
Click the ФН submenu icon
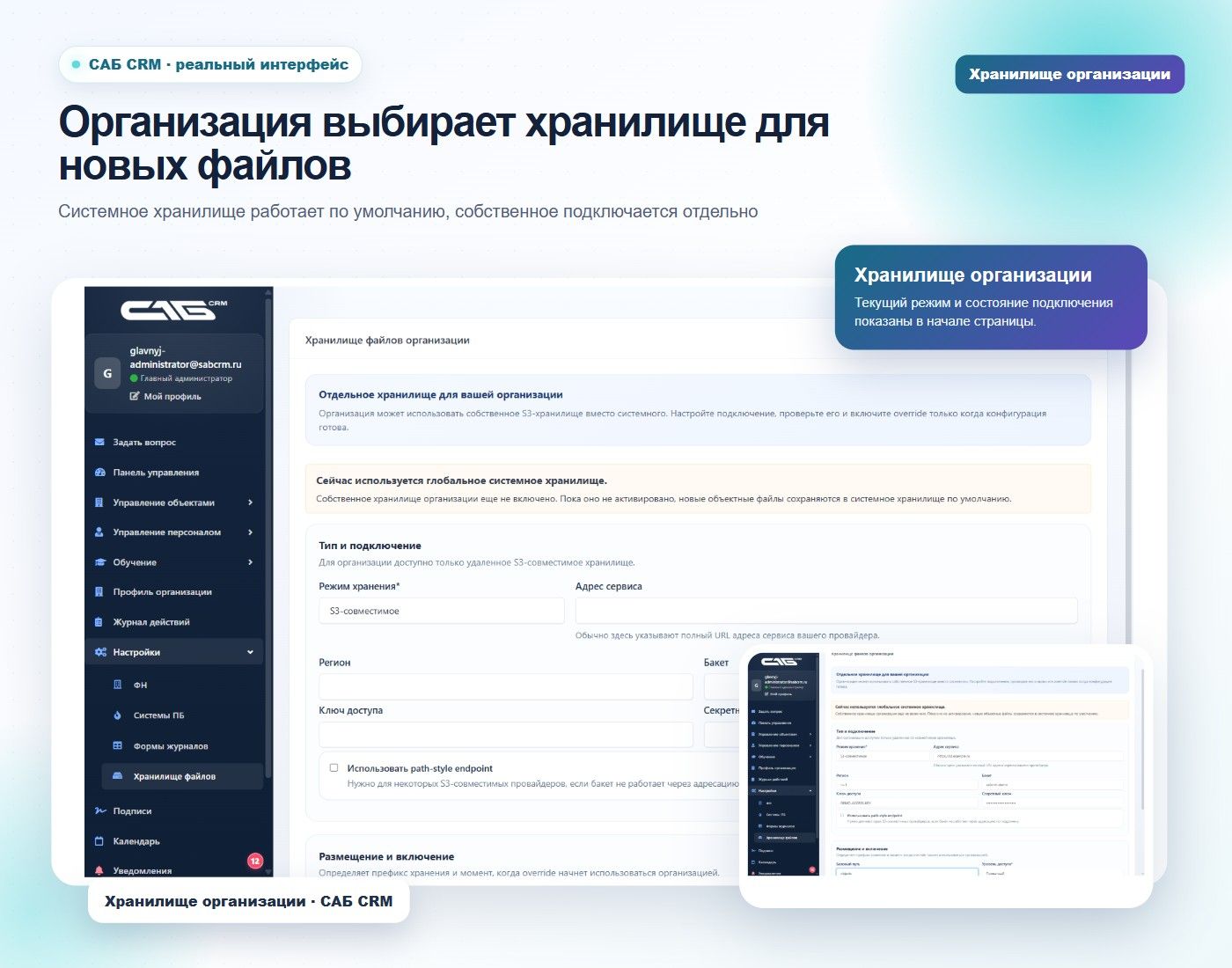click(117, 685)
